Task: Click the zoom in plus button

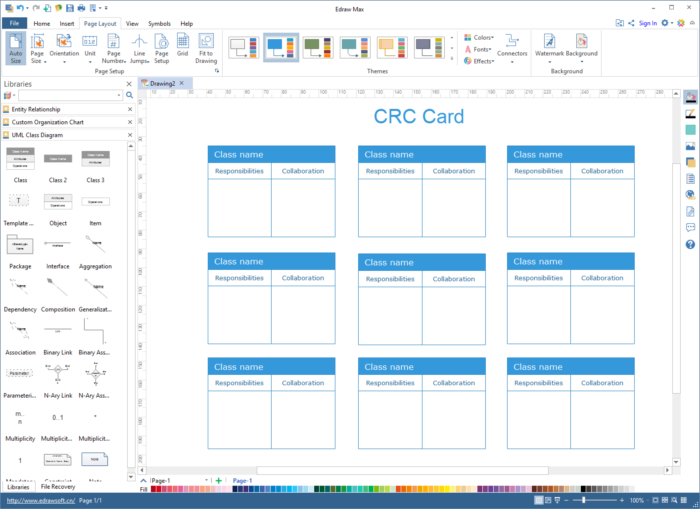Action: (x=622, y=500)
